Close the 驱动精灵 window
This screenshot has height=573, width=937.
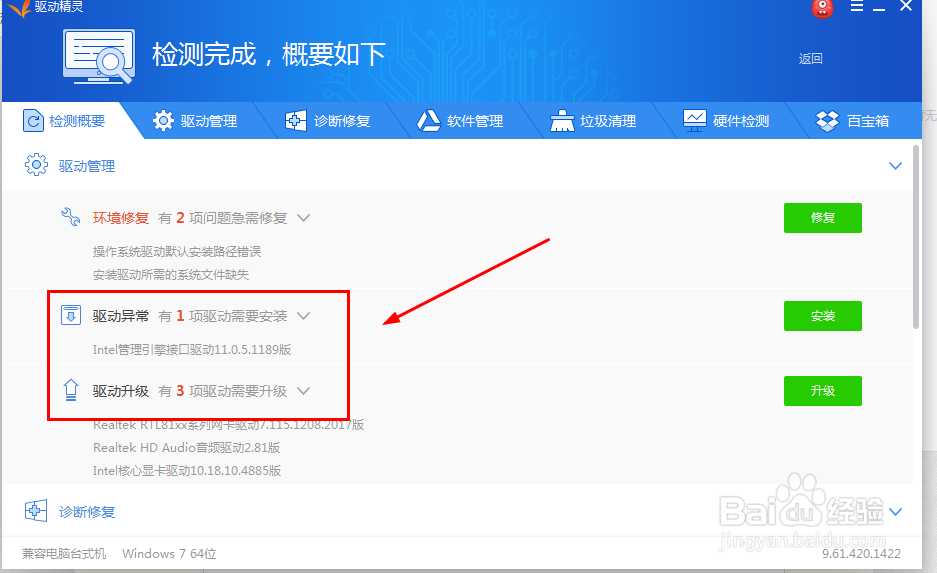tap(906, 7)
